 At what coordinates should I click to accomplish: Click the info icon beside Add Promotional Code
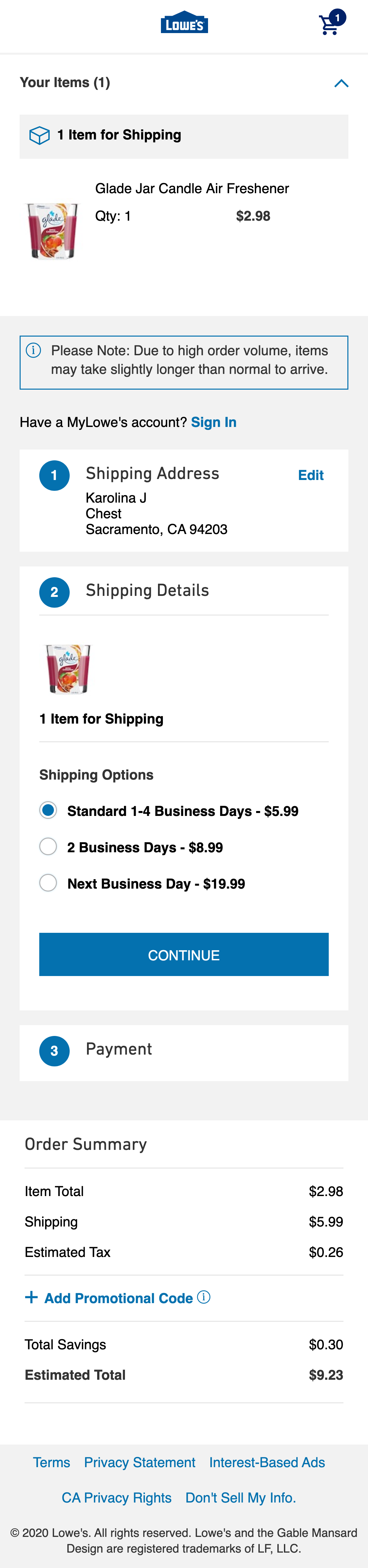click(204, 1298)
